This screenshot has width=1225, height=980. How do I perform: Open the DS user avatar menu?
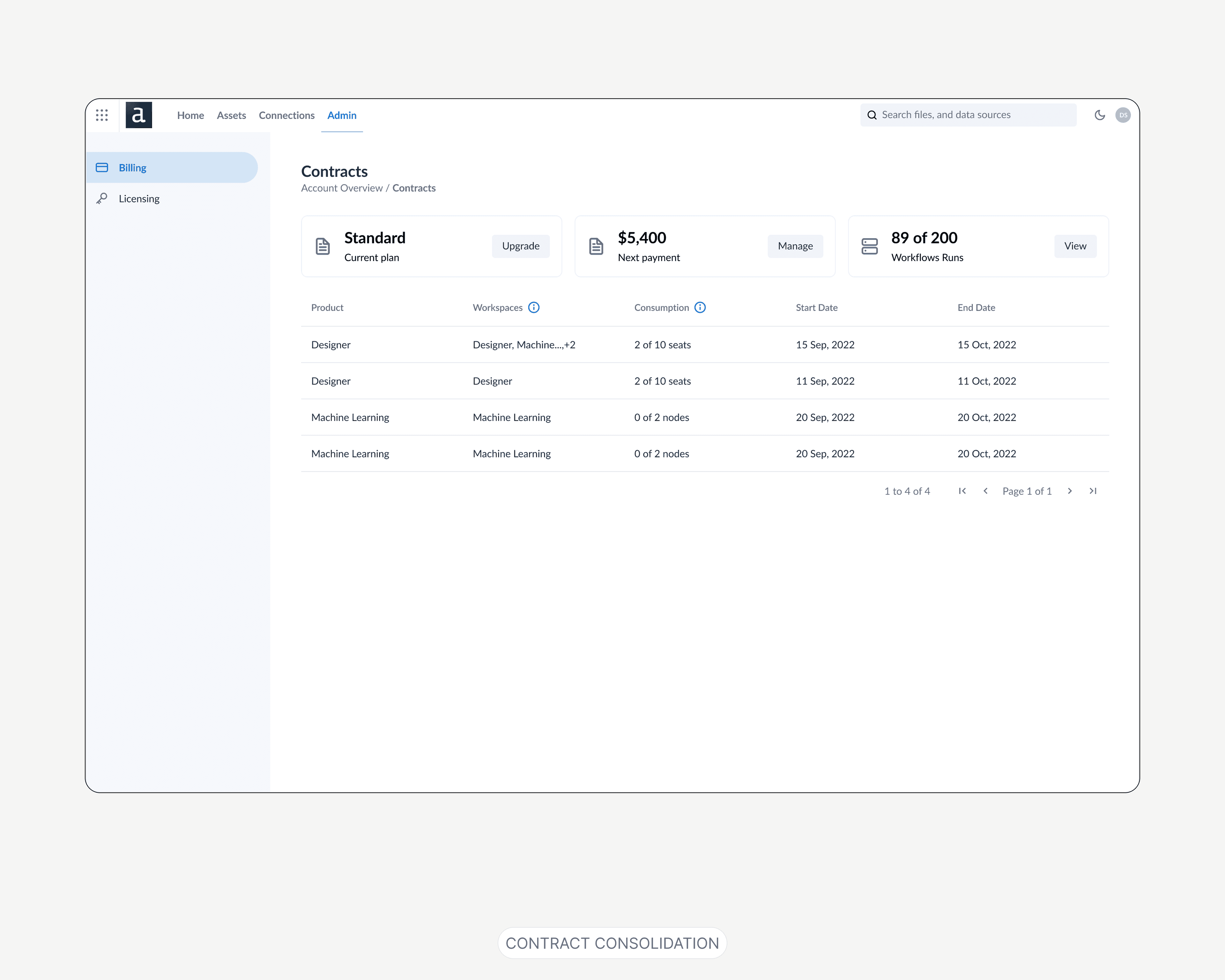tap(1123, 115)
